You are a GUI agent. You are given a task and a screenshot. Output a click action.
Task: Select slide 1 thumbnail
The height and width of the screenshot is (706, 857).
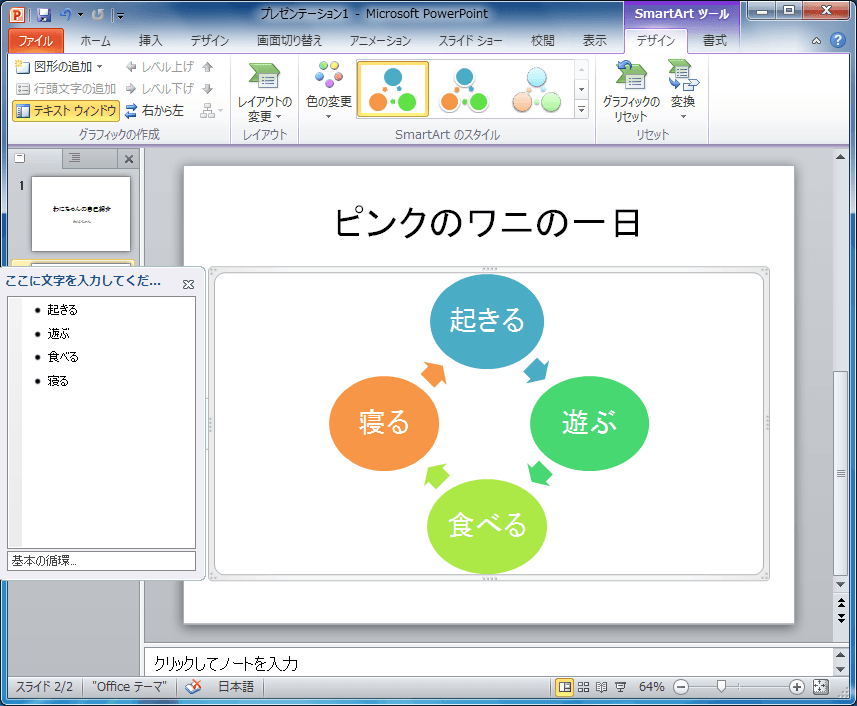[x=81, y=214]
